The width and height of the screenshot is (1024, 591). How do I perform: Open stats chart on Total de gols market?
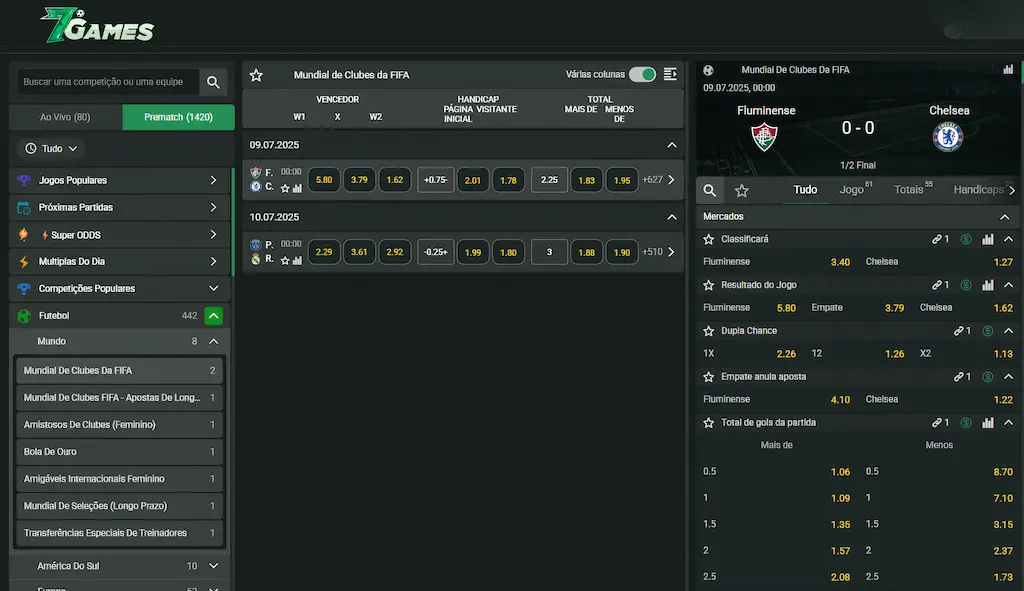pyautogui.click(x=987, y=423)
